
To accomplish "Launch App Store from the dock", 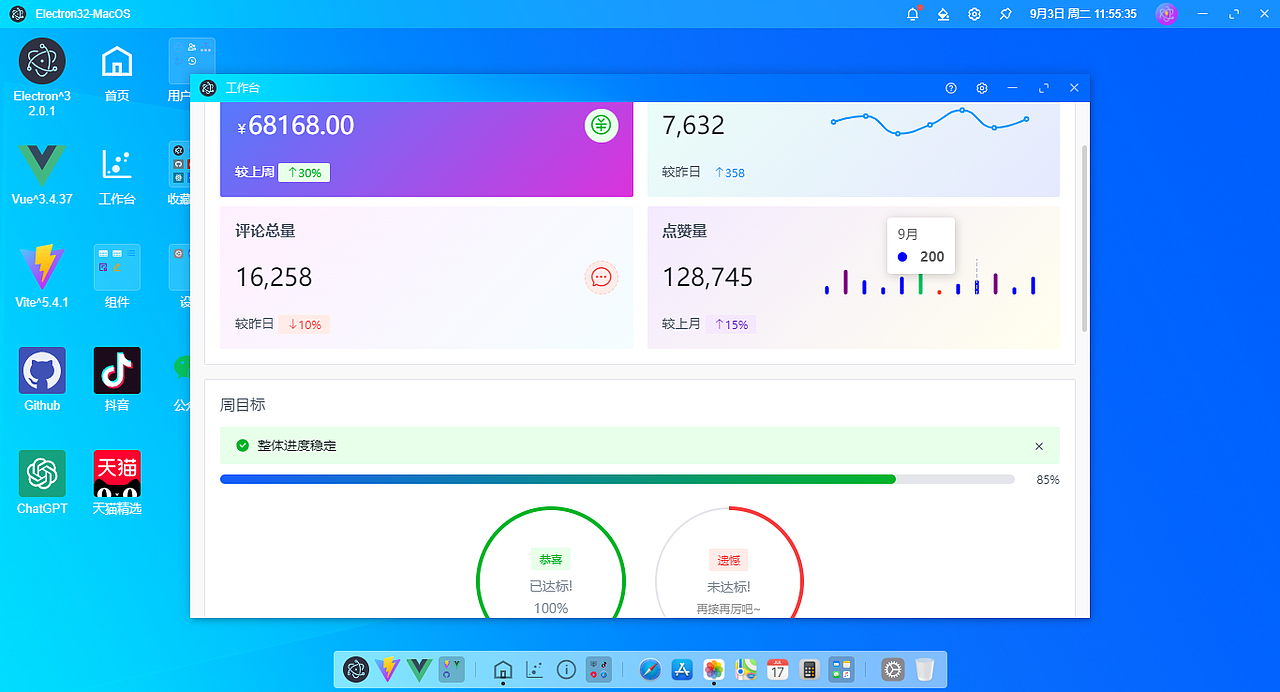I will [682, 669].
